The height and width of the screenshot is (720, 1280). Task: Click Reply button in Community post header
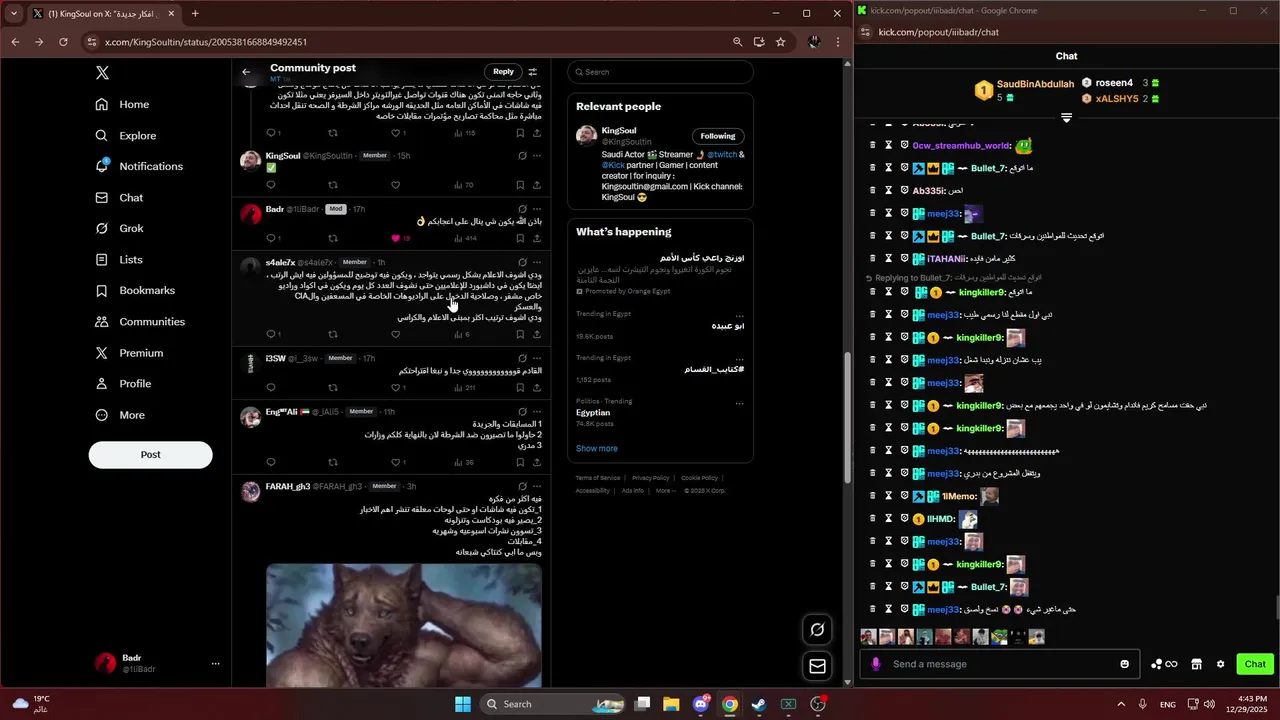coord(503,71)
